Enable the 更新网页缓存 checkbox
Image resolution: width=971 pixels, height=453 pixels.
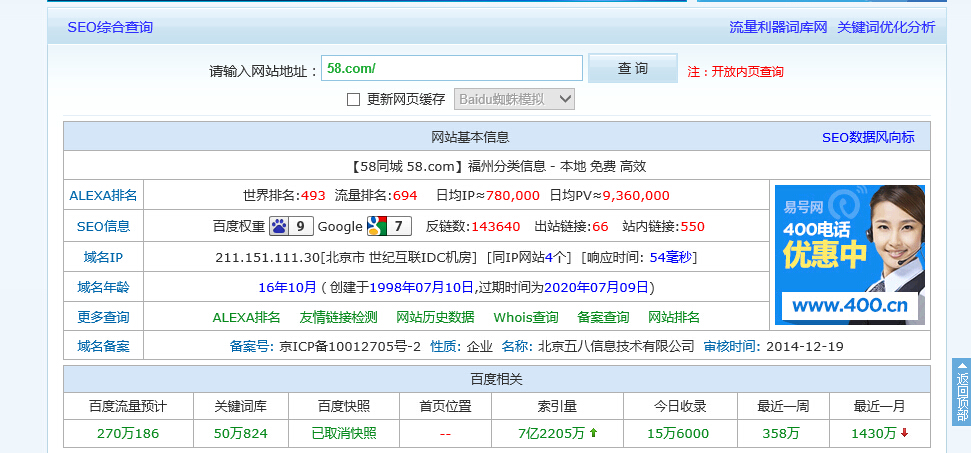point(353,99)
